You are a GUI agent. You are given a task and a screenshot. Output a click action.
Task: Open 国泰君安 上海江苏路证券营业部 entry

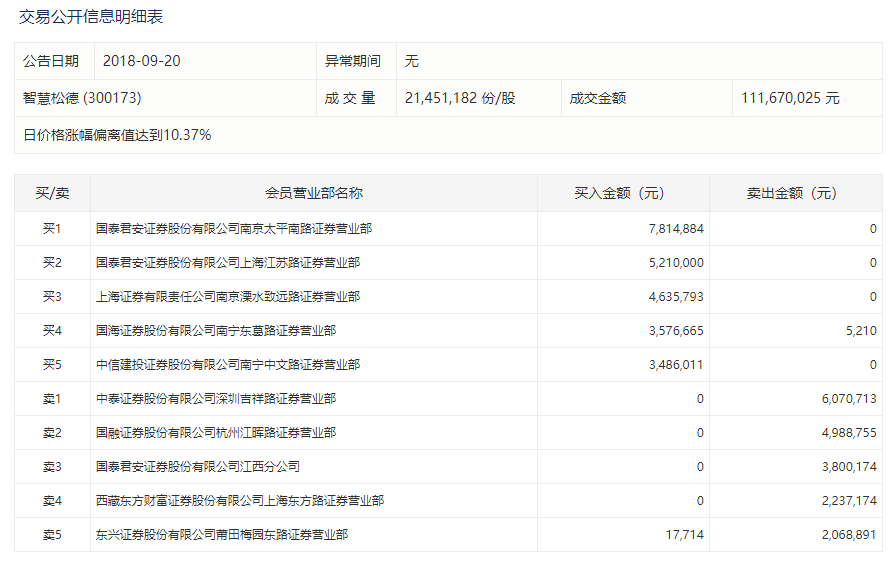pos(227,263)
